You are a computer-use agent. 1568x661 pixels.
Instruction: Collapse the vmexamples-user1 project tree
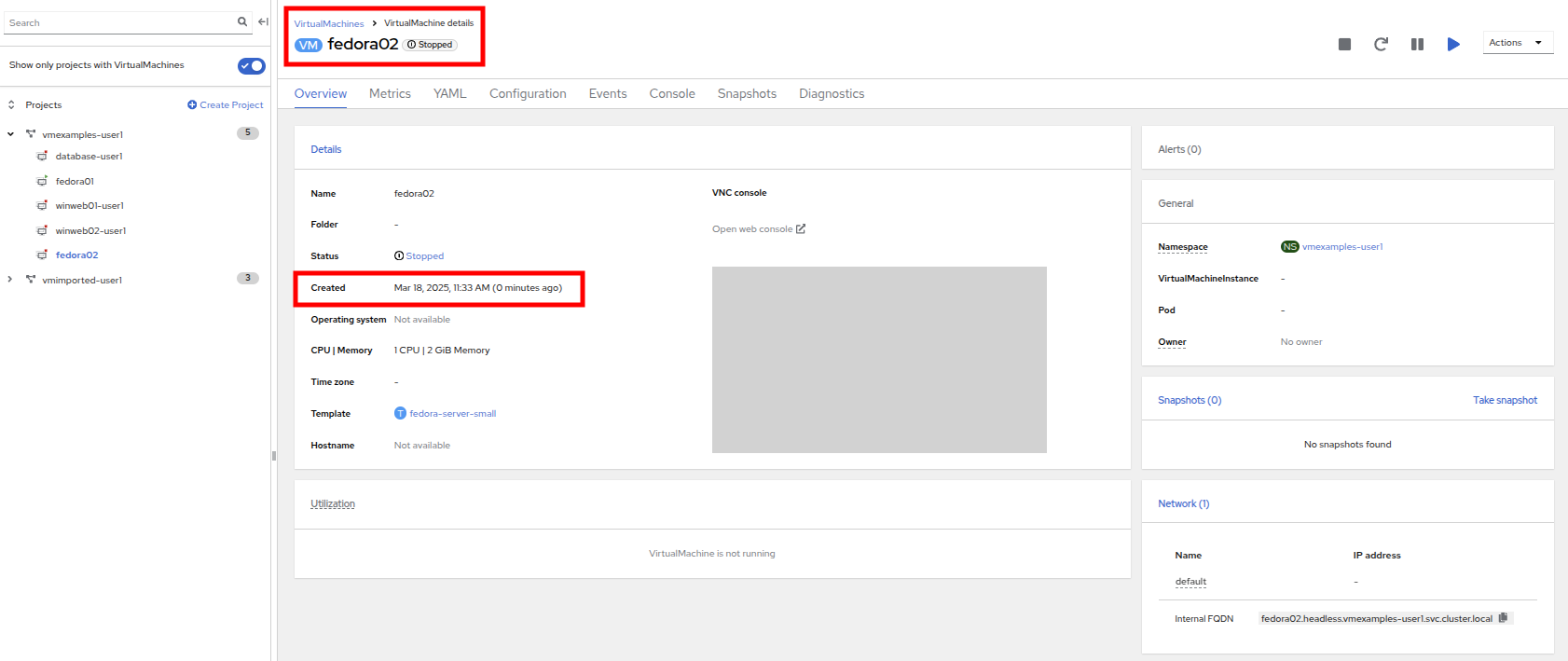tap(11, 134)
